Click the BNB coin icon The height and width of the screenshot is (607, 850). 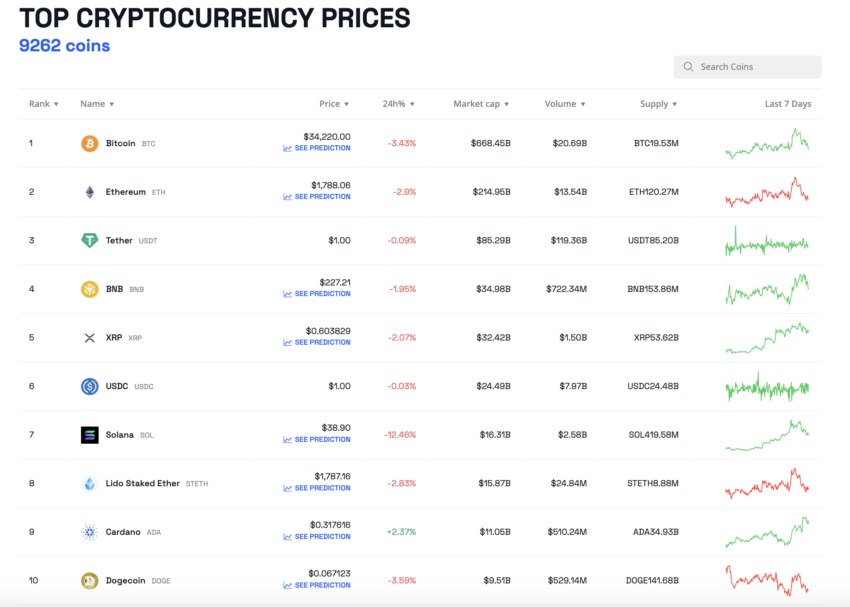(90, 289)
